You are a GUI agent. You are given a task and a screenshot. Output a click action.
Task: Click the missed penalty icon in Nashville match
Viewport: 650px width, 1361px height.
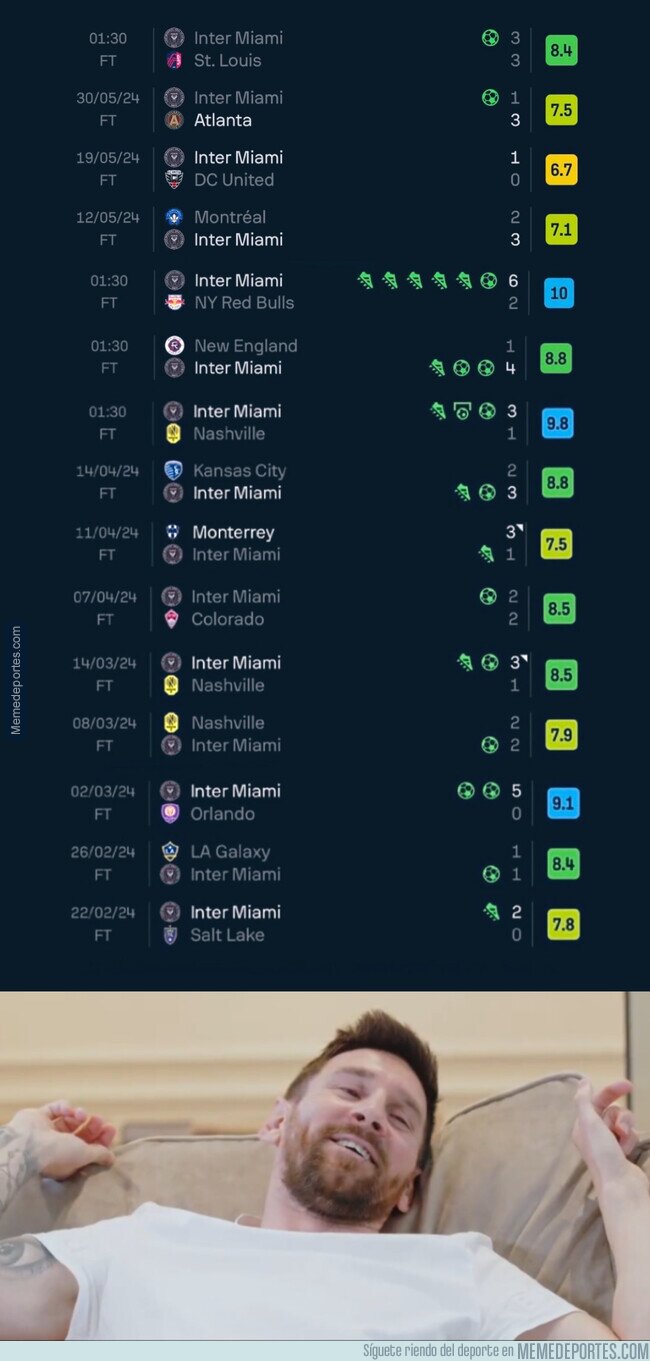click(462, 411)
